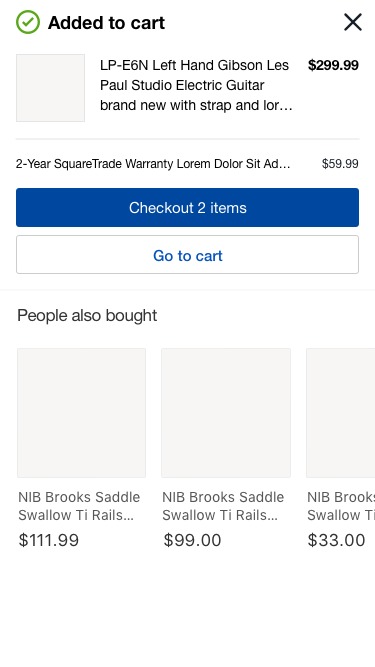Click the green checkmark confirmation icon
The width and height of the screenshot is (375, 667).
pyautogui.click(x=28, y=22)
